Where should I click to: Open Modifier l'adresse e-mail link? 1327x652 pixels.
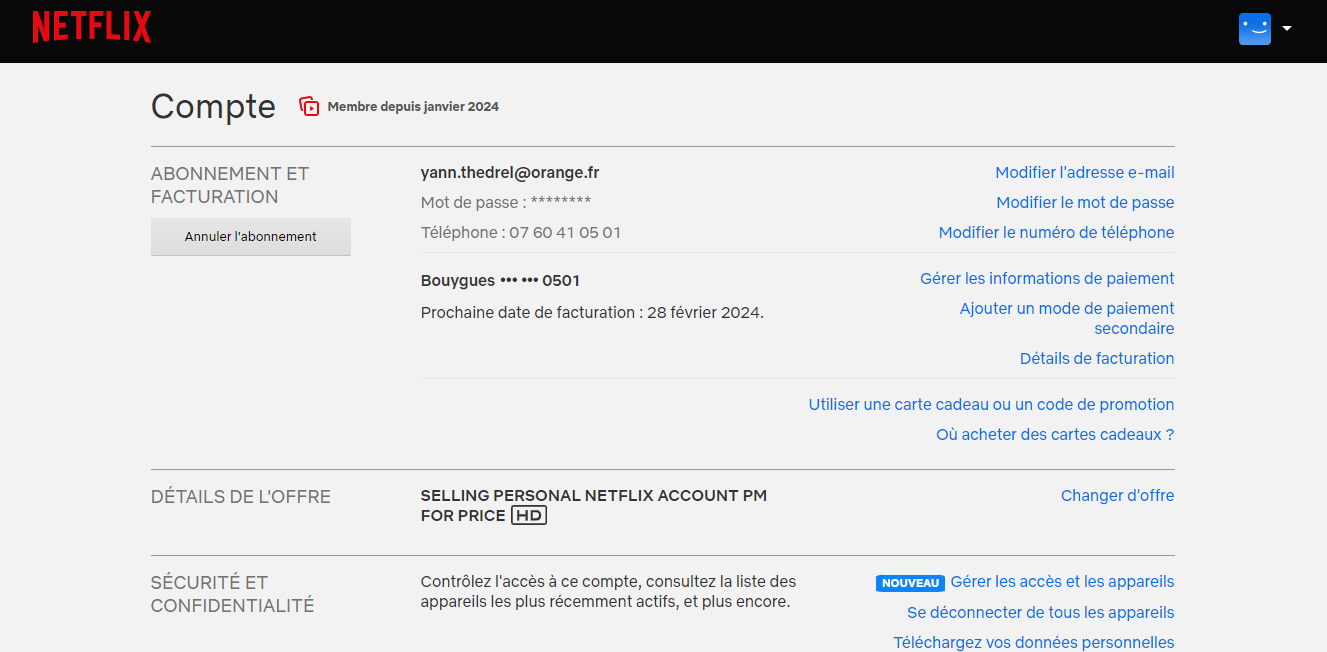(x=1085, y=173)
